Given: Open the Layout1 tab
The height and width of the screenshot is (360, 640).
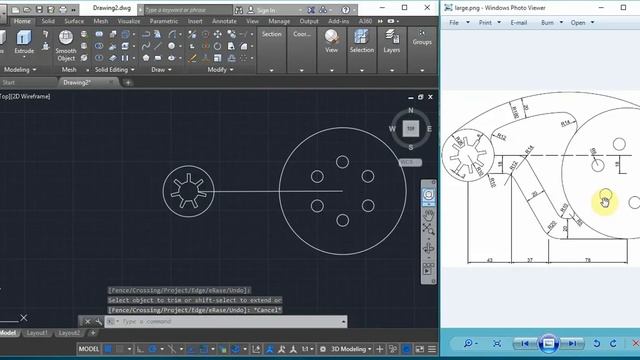Looking at the screenshot, I should point(37,333).
